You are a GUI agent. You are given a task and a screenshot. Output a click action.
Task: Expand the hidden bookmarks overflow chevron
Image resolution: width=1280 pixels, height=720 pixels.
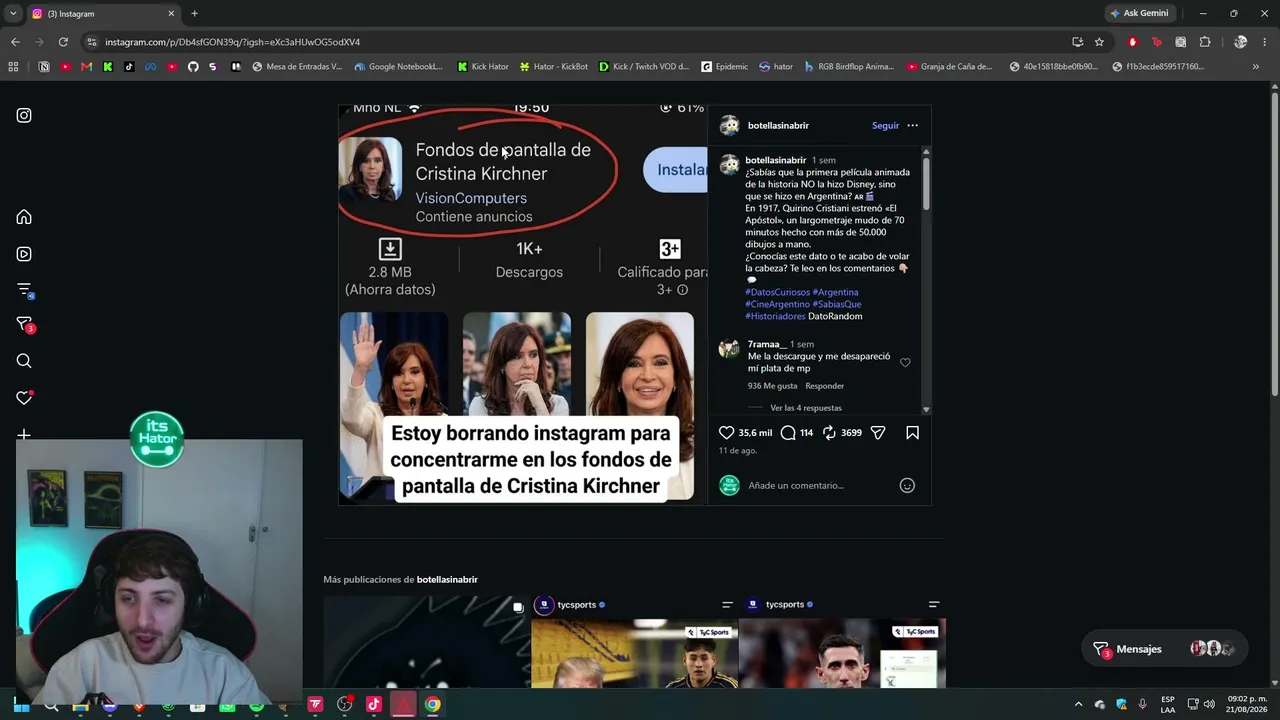1256,67
